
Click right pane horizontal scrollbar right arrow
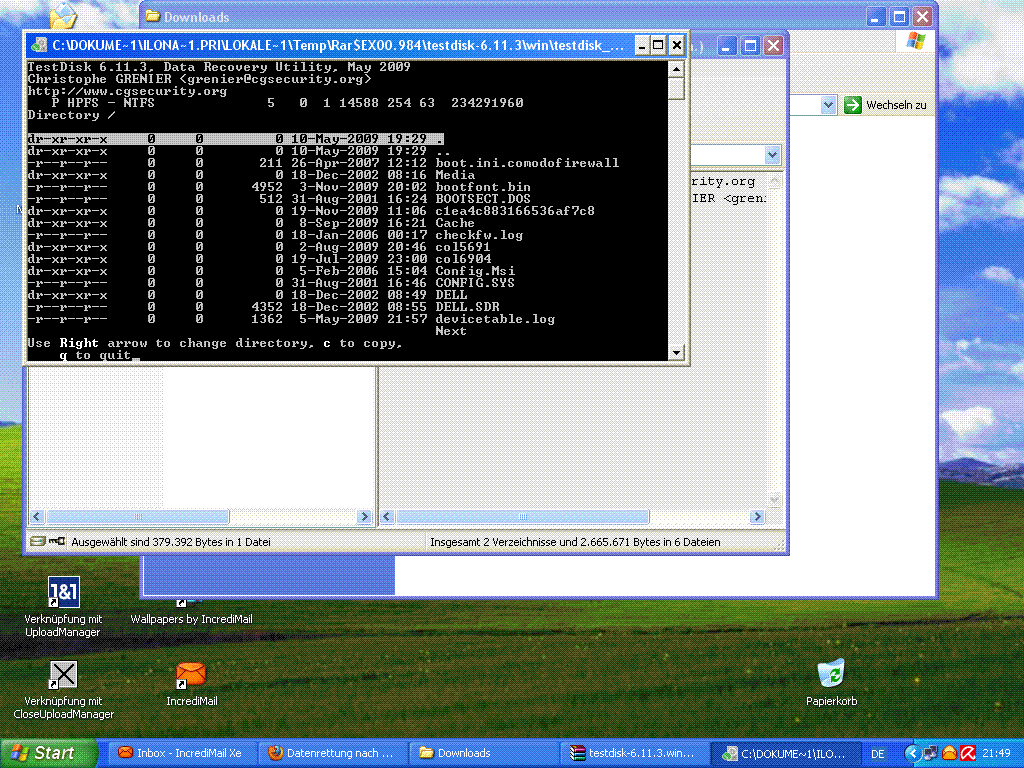click(x=757, y=517)
